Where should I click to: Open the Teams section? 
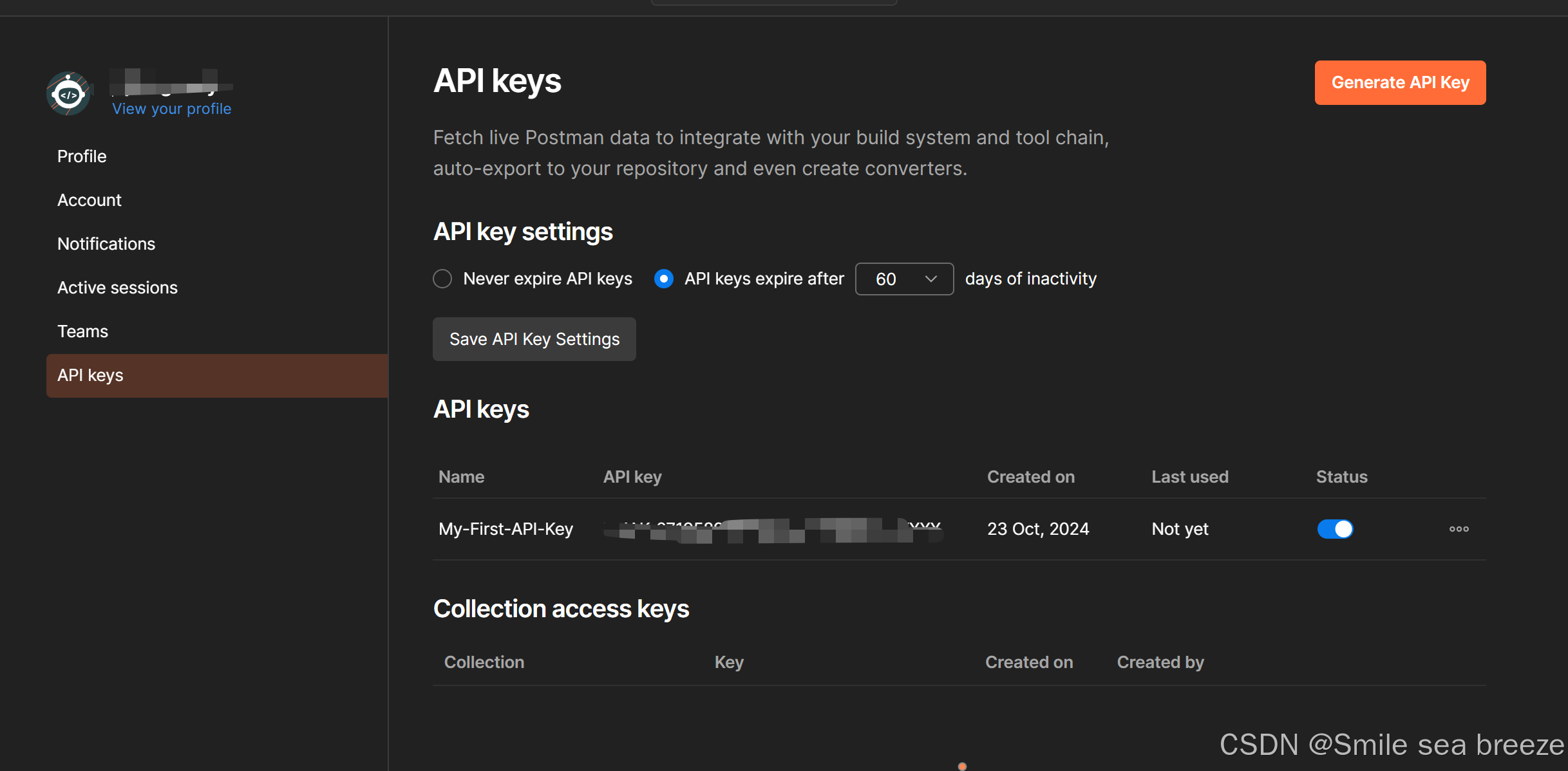point(82,331)
